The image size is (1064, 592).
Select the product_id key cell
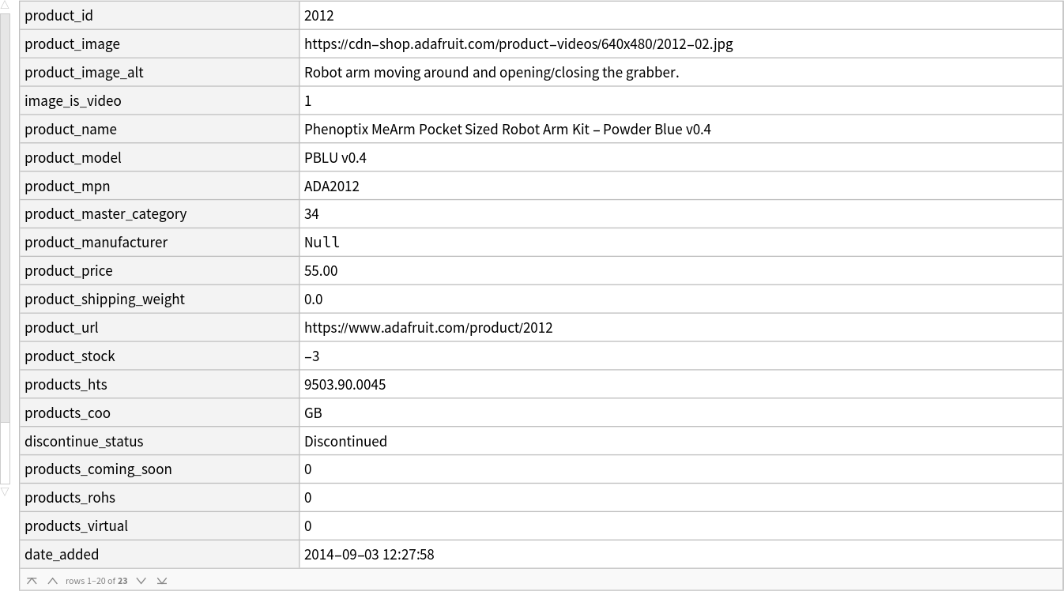tap(59, 16)
